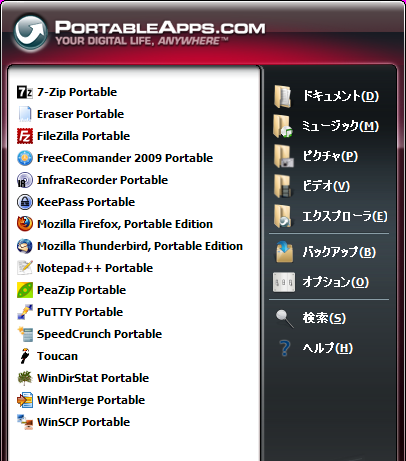Click the PeaZip Portable green icon
This screenshot has width=406, height=461.
tap(25, 290)
